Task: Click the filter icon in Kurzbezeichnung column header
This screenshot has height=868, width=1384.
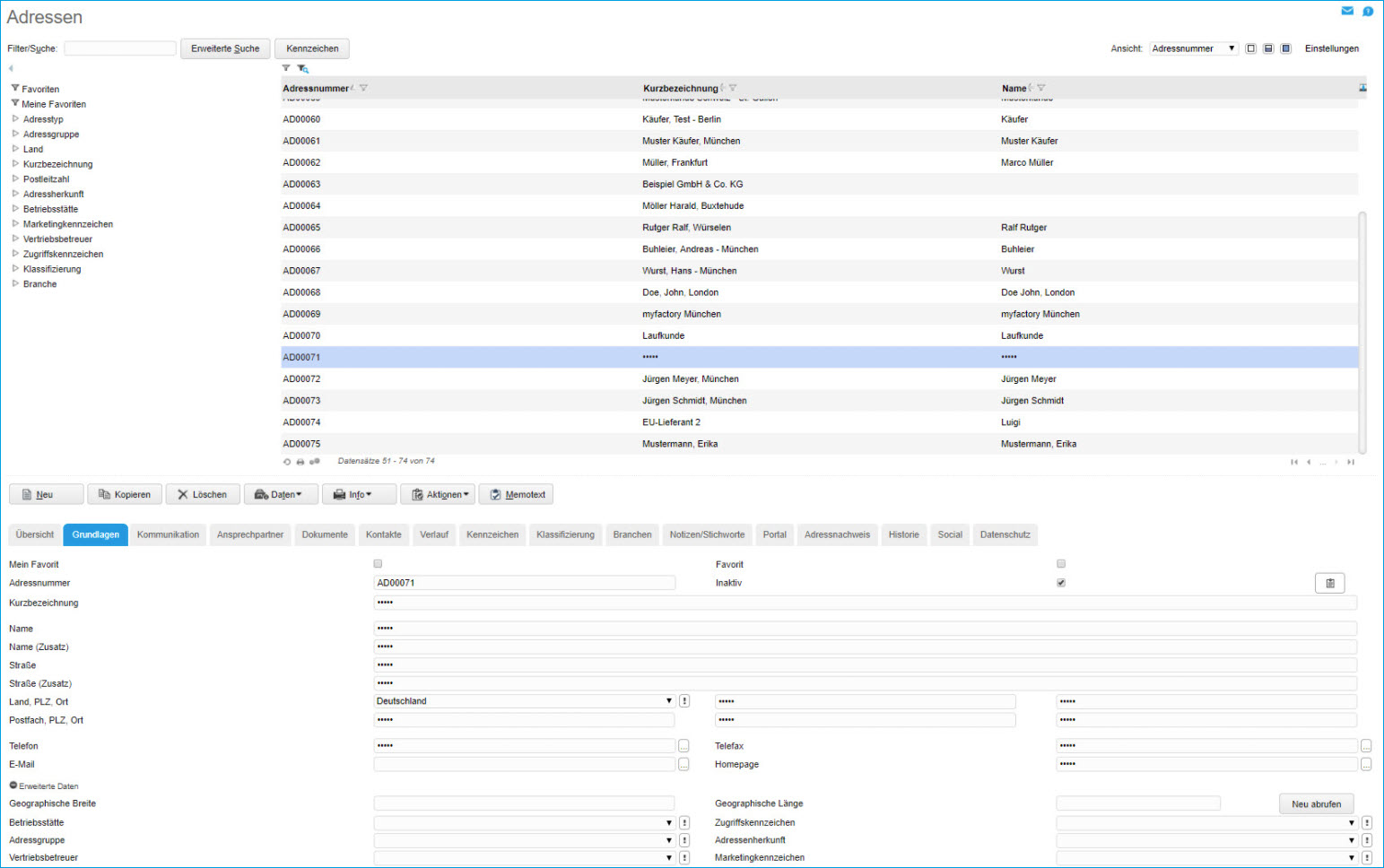Action: click(x=733, y=88)
